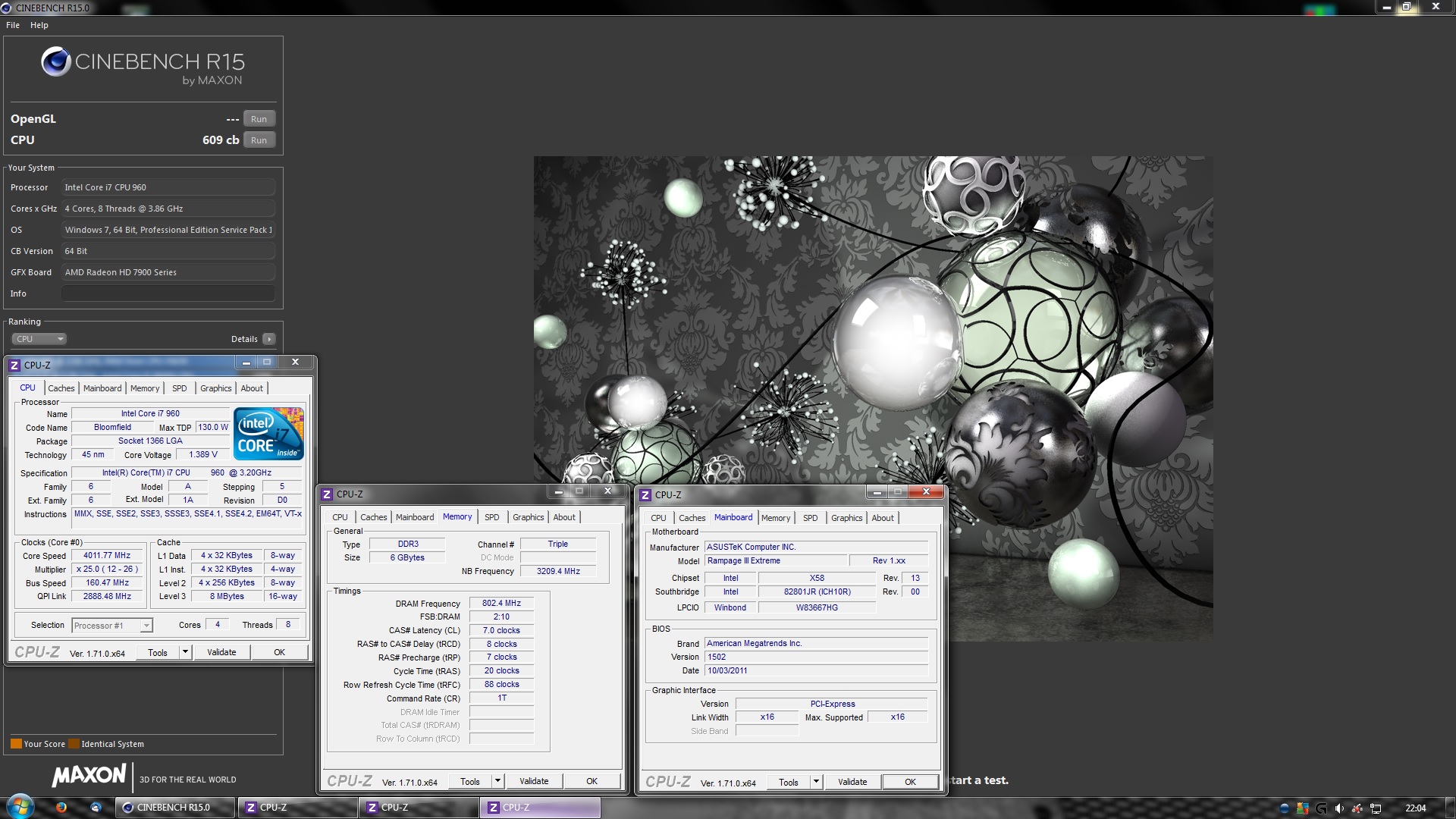The width and height of the screenshot is (1456, 819).
Task: Click the CPU-Z Mainboard window title icon
Action: (645, 494)
